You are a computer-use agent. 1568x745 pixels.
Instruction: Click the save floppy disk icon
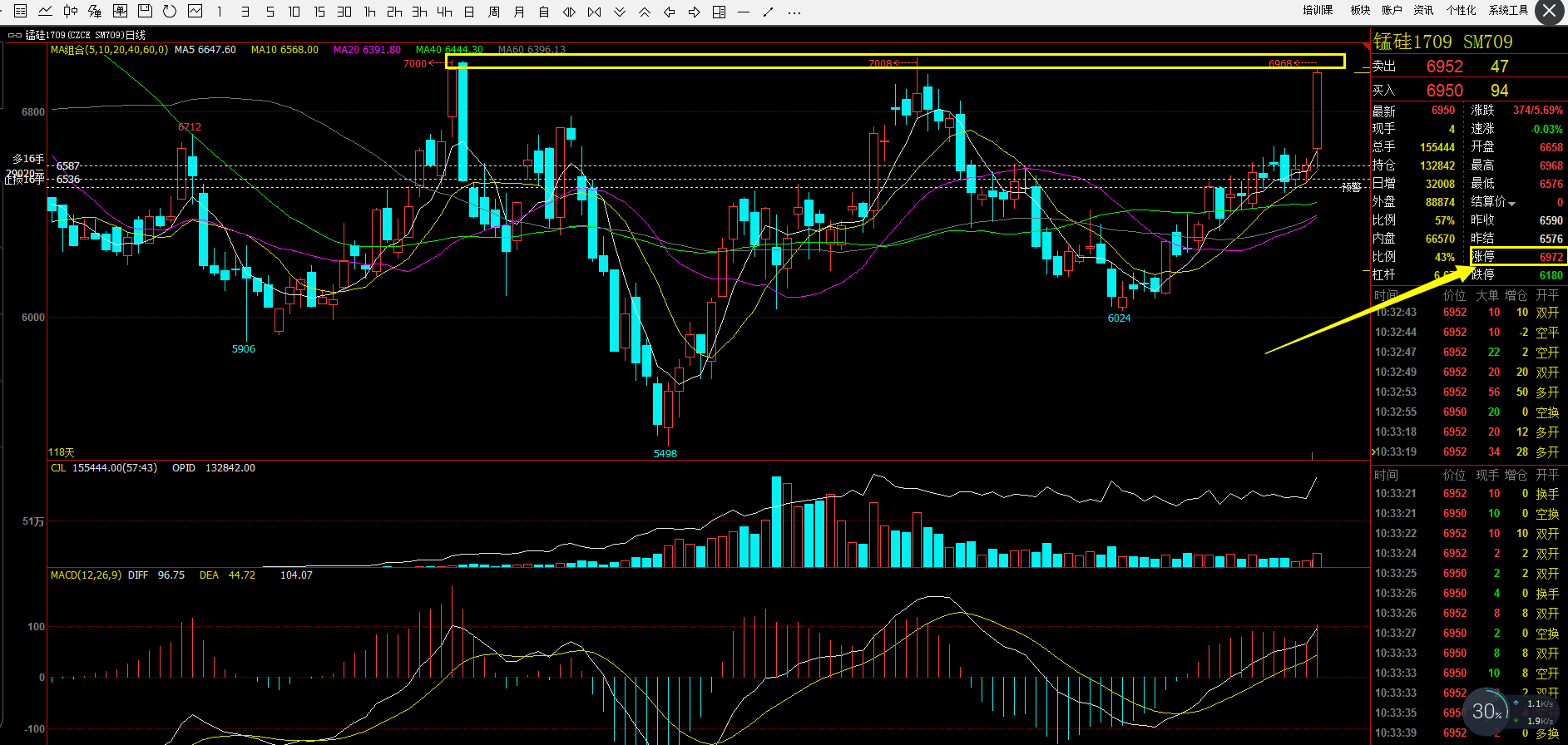point(145,11)
